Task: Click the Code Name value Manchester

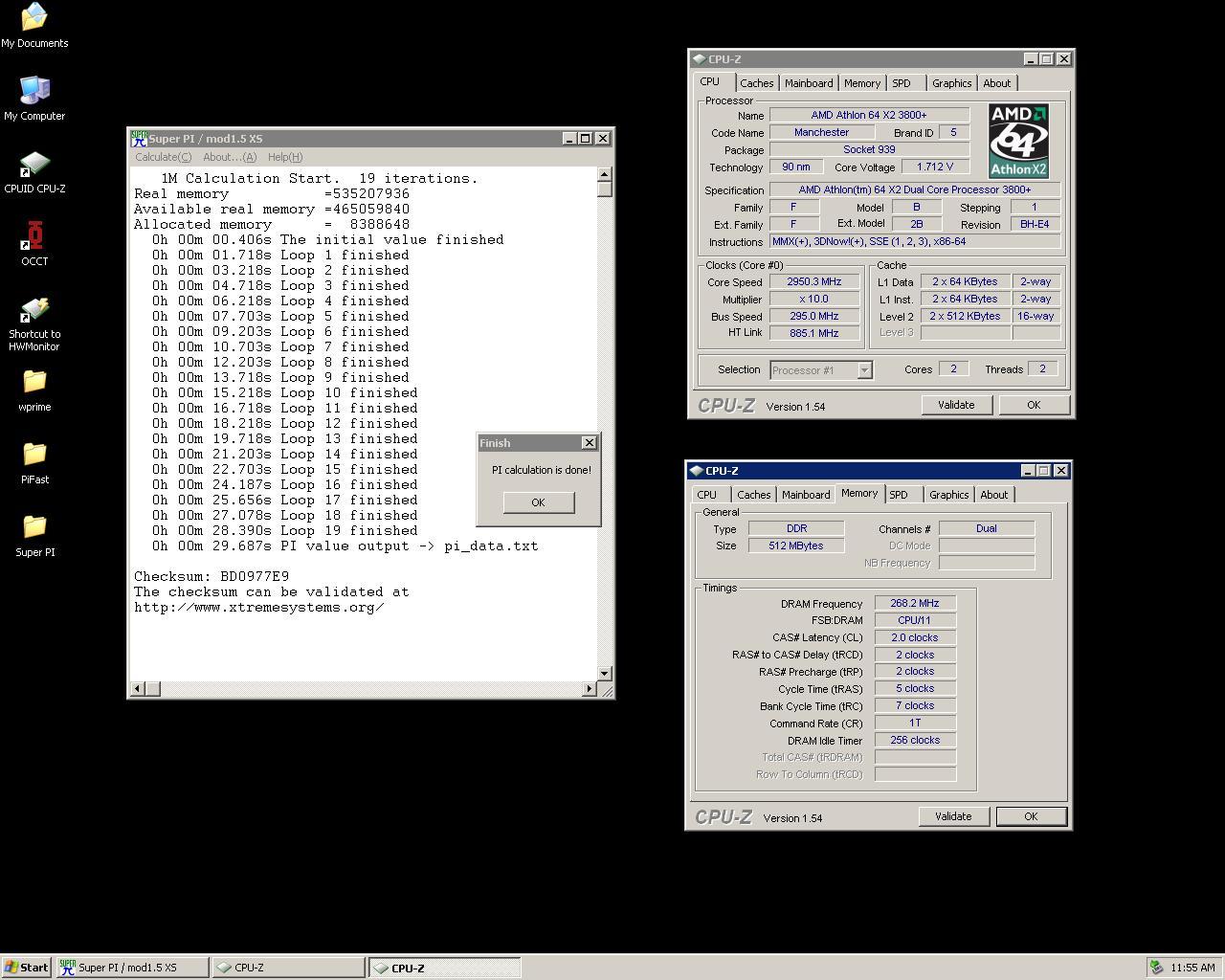Action: tap(822, 132)
